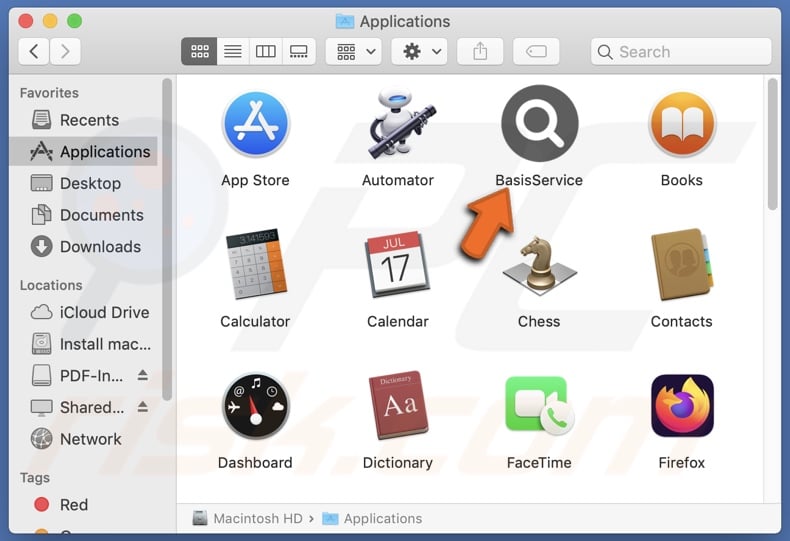Open iCloud Drive in the sidebar
Screen dimensions: 790x541
[83, 312]
